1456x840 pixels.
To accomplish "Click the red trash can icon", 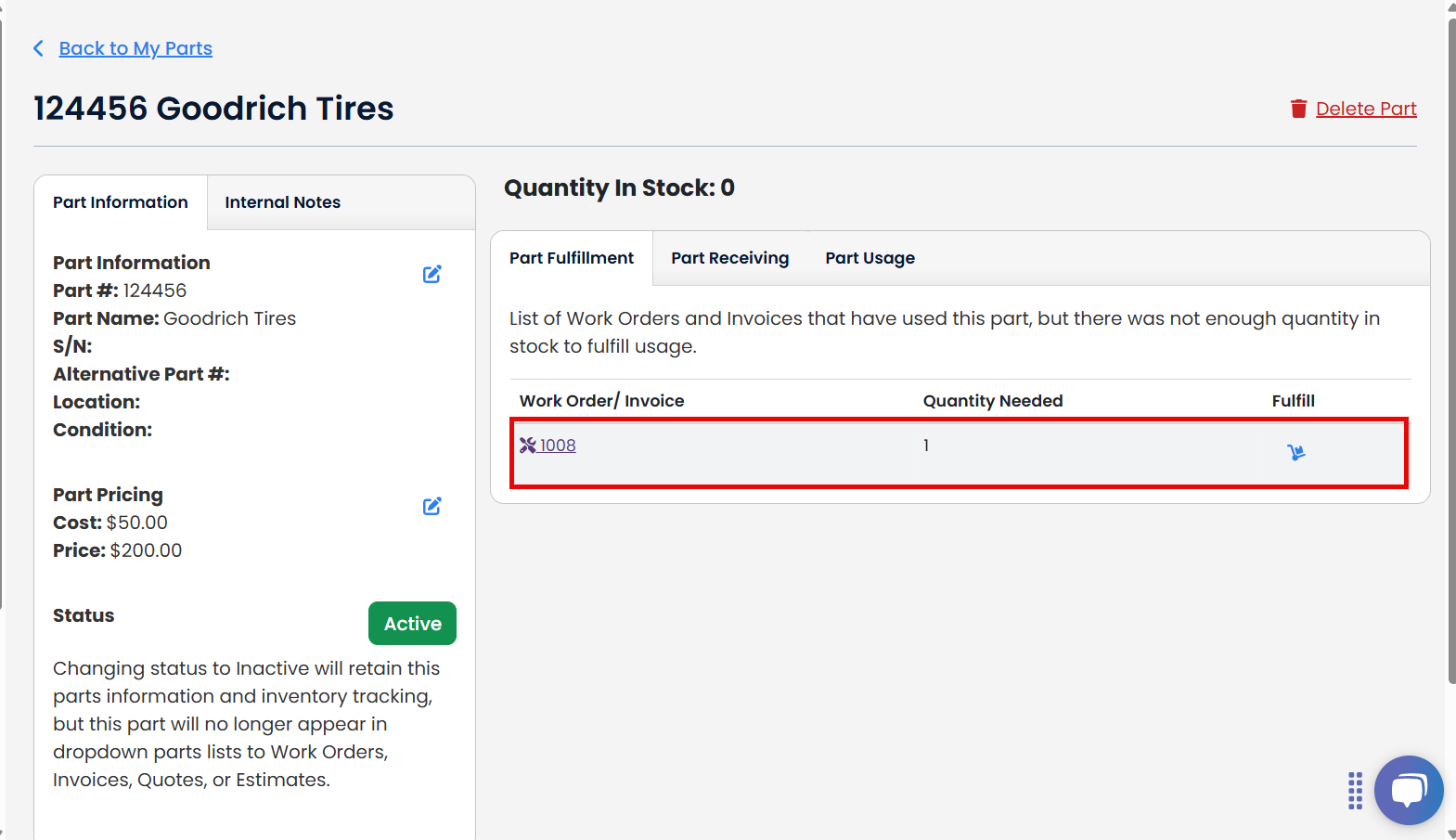I will 1298,109.
